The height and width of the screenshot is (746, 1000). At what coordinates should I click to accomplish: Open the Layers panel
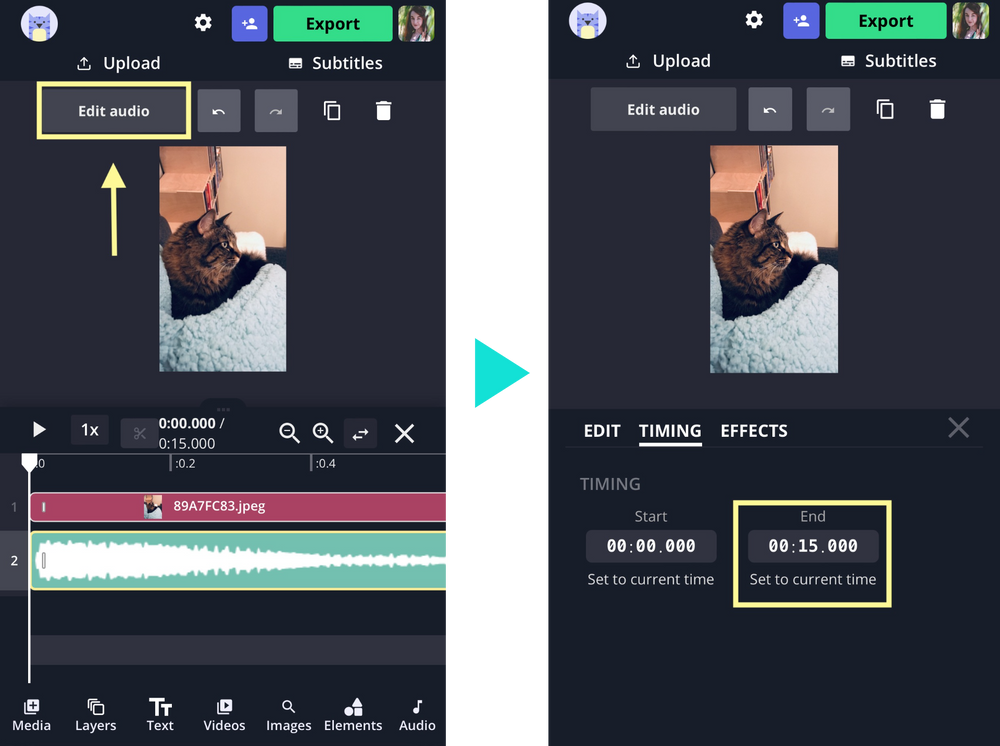click(x=95, y=715)
